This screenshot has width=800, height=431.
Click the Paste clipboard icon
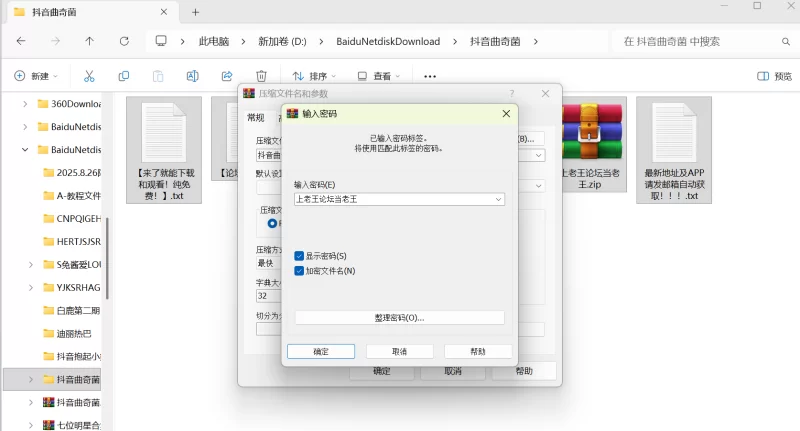(x=158, y=76)
